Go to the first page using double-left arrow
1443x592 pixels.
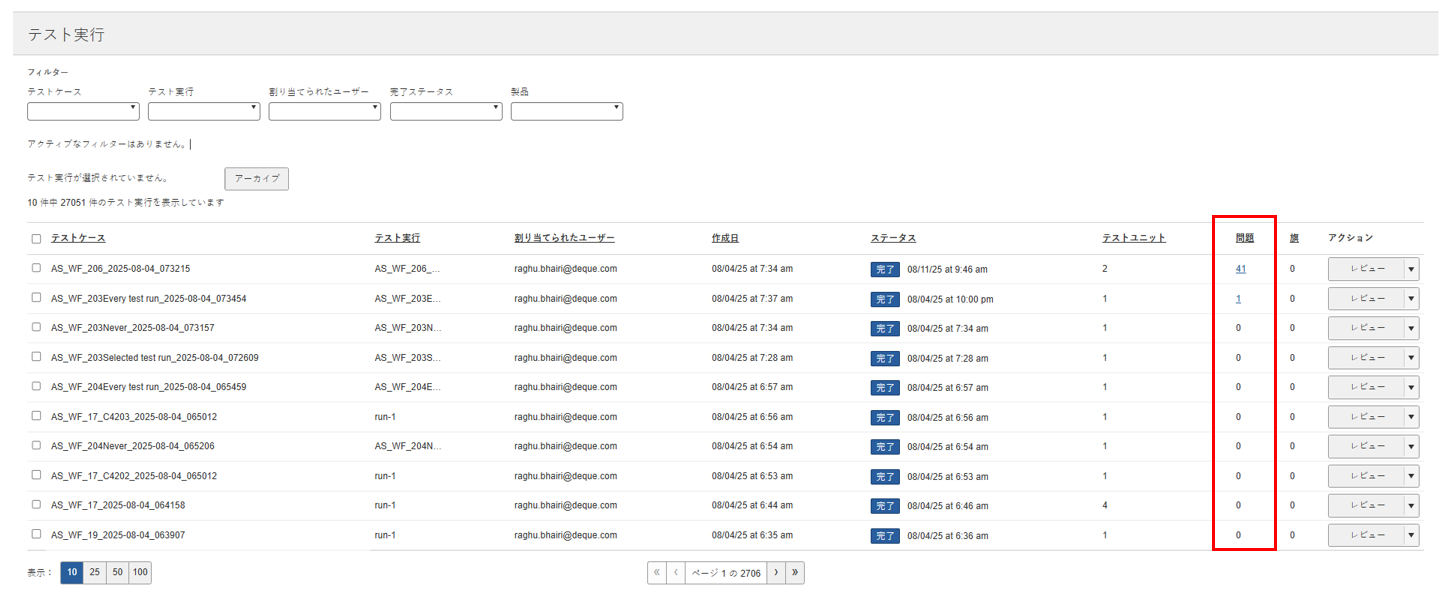656,572
